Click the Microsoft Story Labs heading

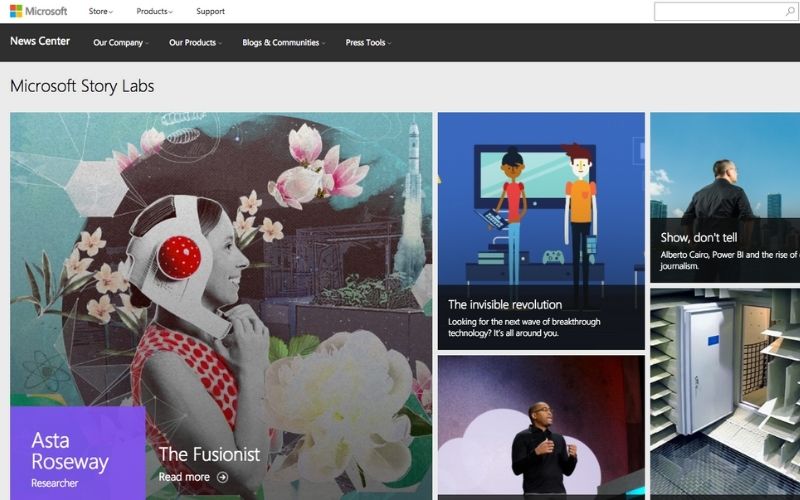pyautogui.click(x=82, y=86)
